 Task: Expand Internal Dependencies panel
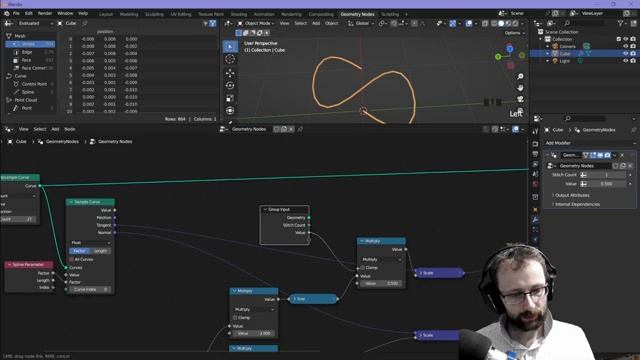576,204
